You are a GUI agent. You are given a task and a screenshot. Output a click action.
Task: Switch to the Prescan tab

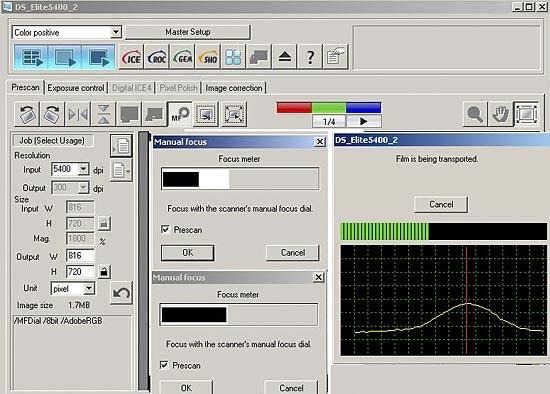click(25, 87)
